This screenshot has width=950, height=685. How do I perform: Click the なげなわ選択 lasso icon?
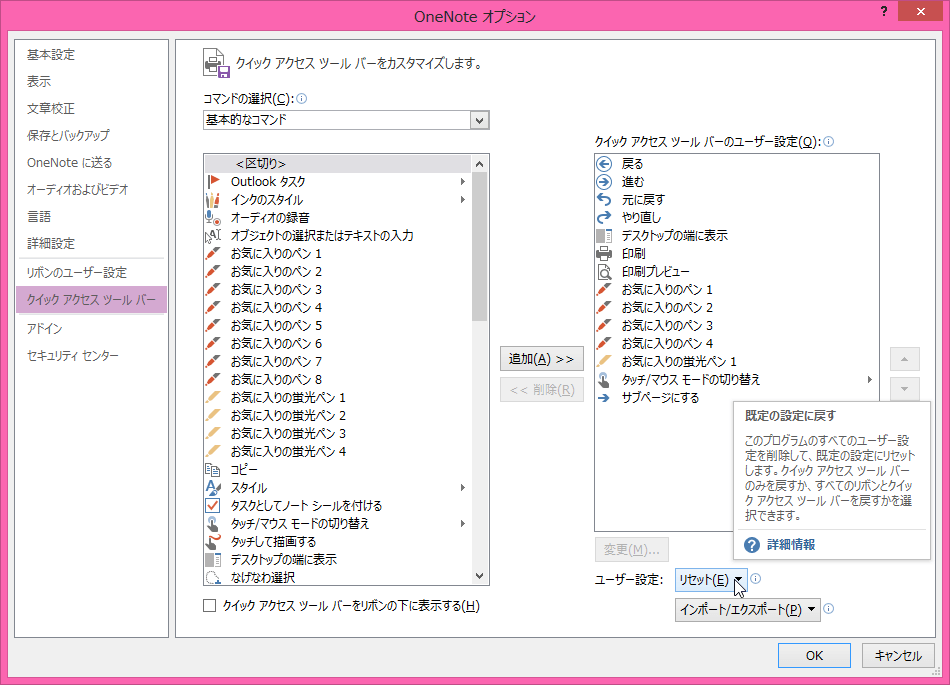click(213, 577)
